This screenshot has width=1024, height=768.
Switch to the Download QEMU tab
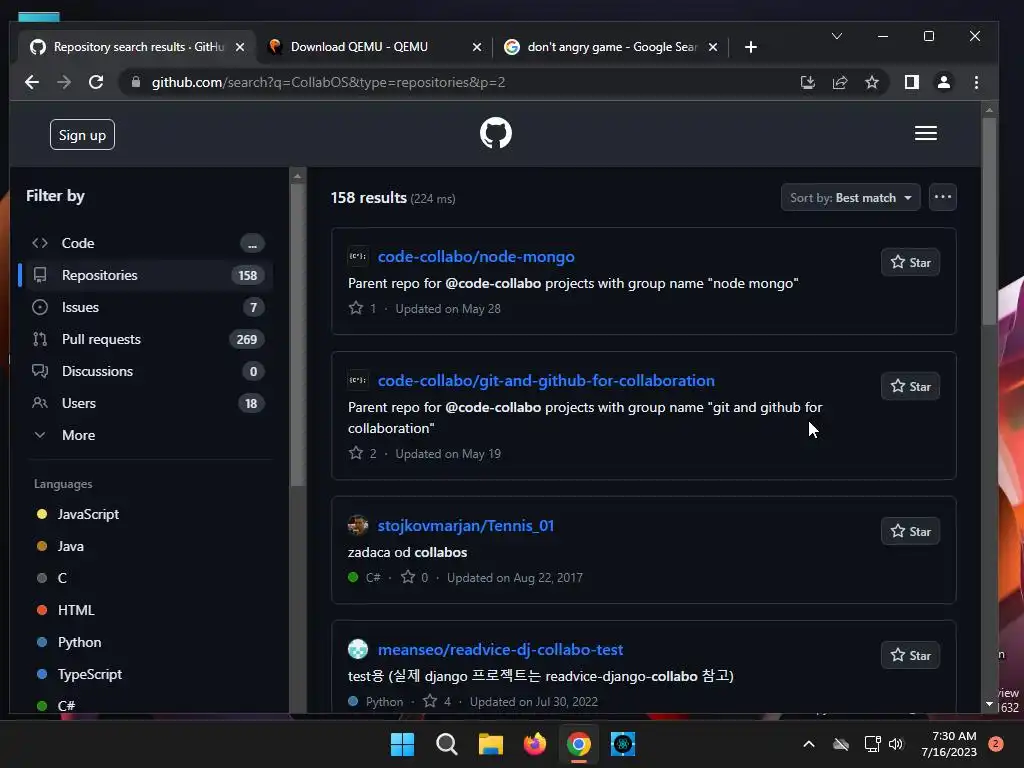click(x=372, y=47)
